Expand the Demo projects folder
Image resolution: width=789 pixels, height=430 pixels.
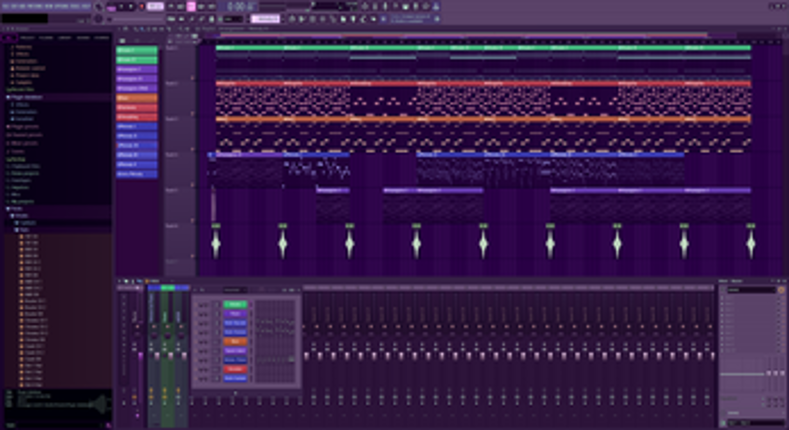(x=24, y=174)
